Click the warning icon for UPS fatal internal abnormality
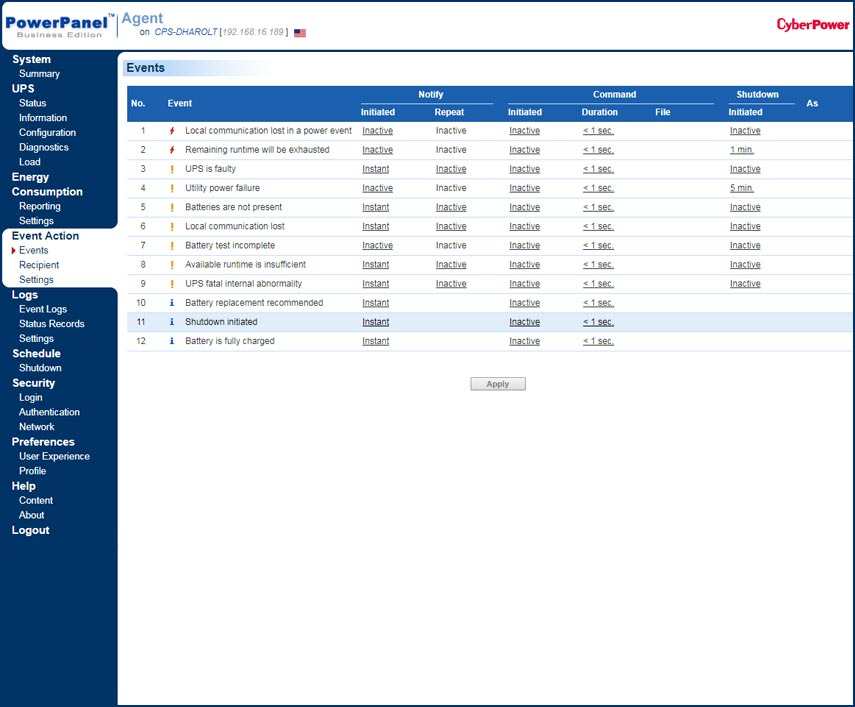 coord(172,283)
